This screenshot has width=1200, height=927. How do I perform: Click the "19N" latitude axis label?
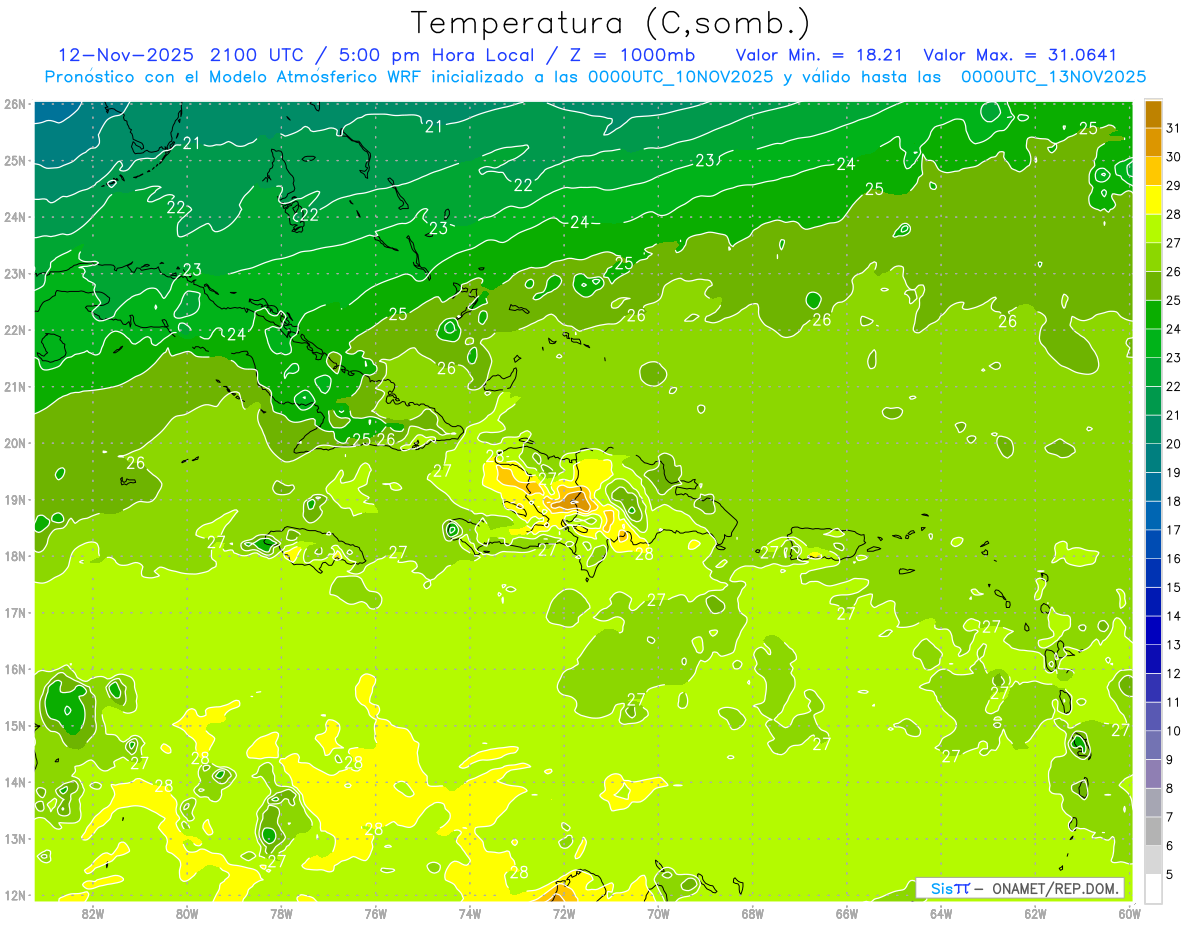(15, 500)
